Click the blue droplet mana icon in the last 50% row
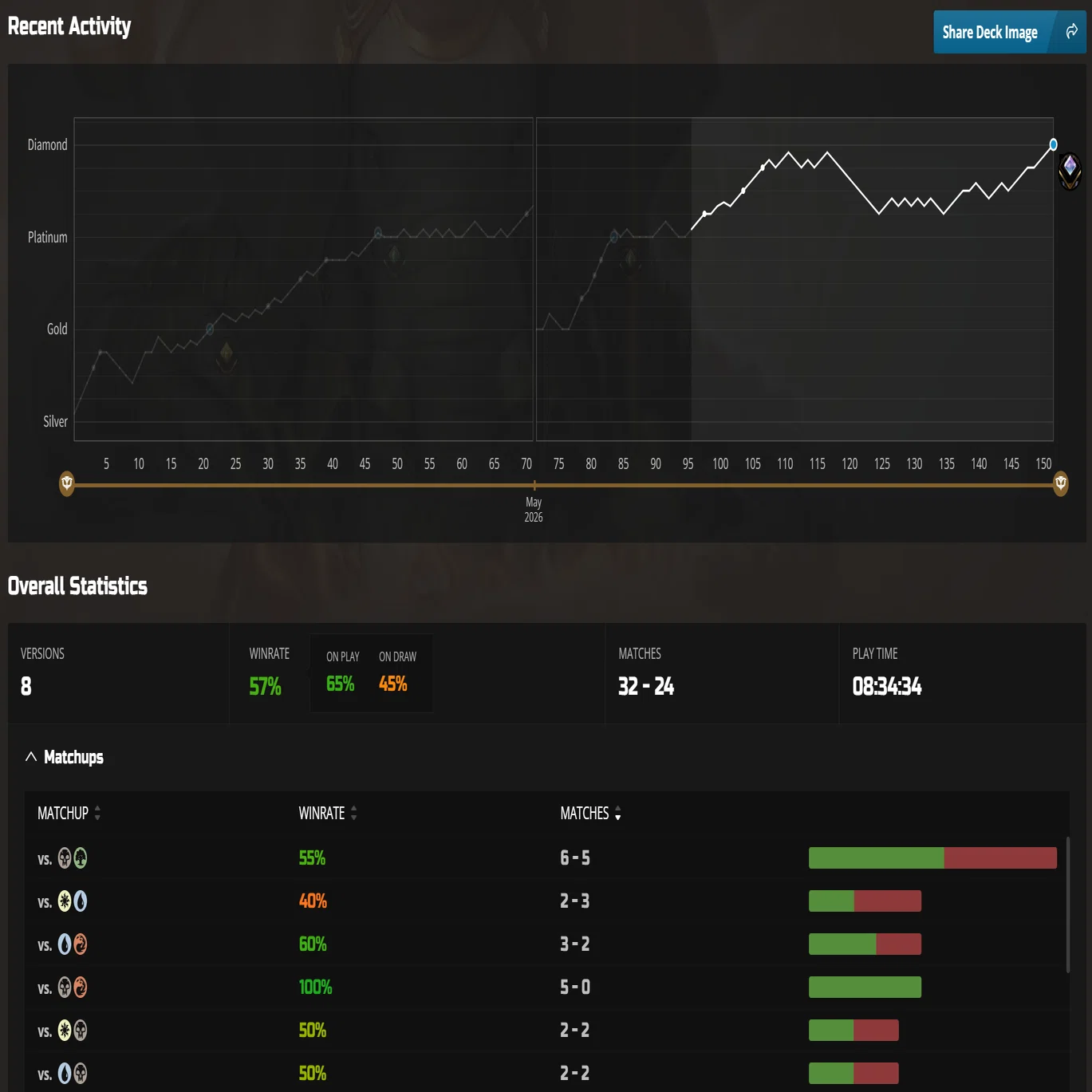Viewport: 1092px width, 1092px height. click(65, 1074)
